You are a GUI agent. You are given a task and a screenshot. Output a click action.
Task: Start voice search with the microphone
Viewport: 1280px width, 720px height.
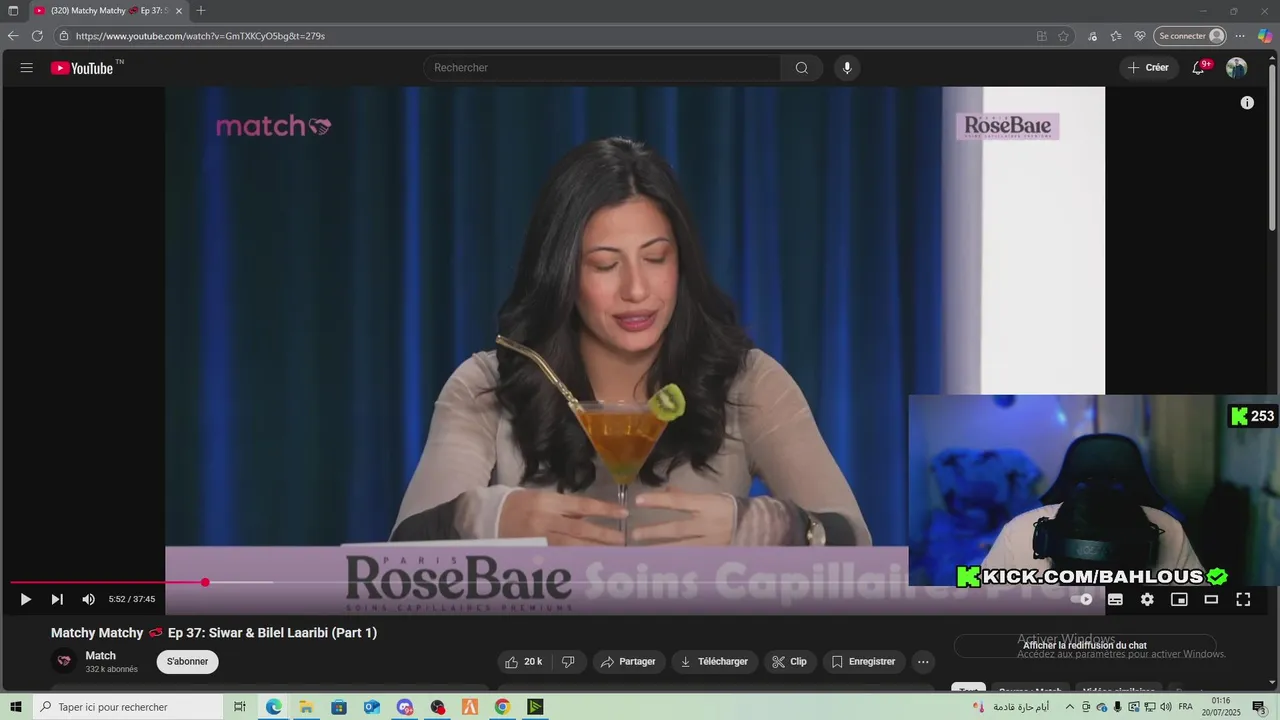click(847, 68)
